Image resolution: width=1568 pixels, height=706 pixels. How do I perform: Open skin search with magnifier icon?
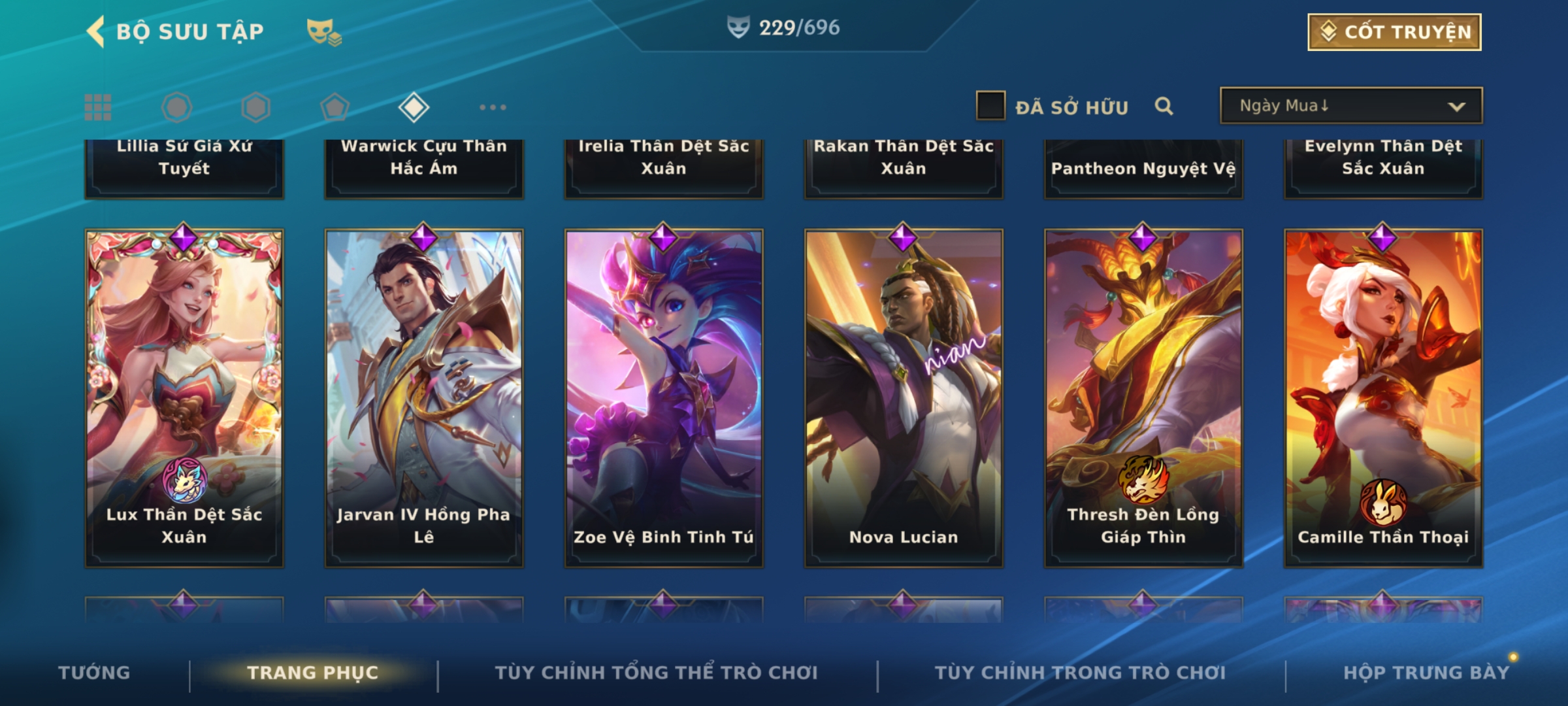tap(1164, 106)
